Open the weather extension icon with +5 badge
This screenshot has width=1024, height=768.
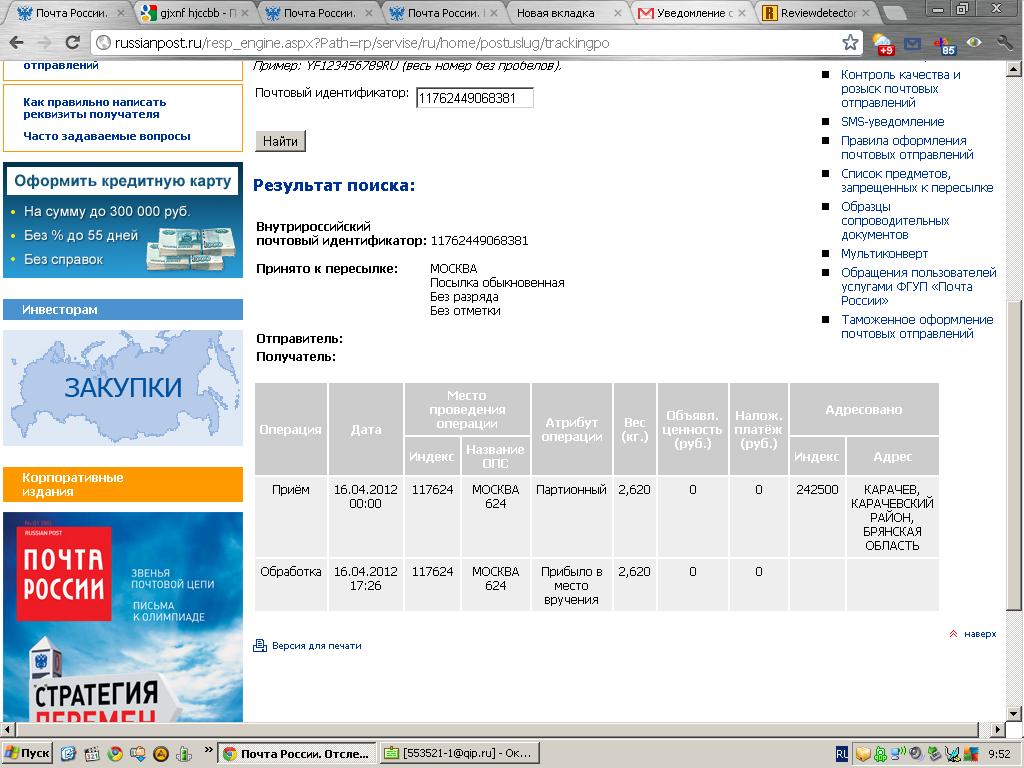pos(883,44)
